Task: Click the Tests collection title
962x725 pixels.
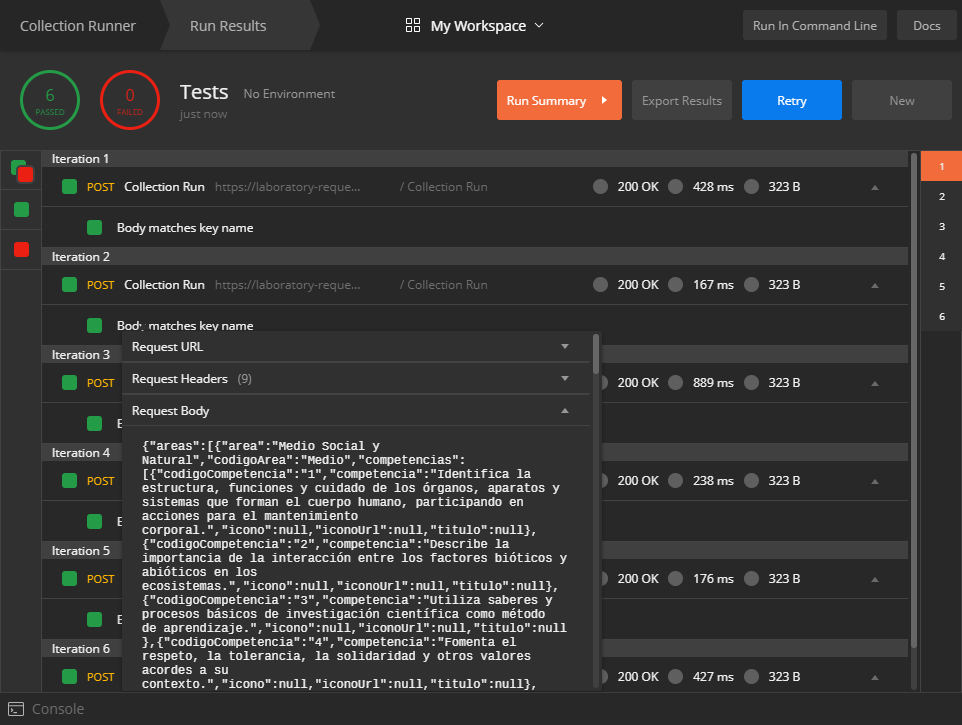Action: click(x=204, y=92)
